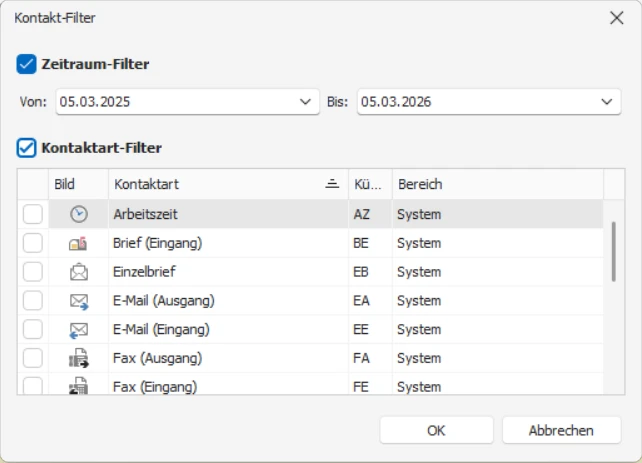The height and width of the screenshot is (463, 642).
Task: Select the E-Mail (Ausgang) text
Action: (164, 301)
